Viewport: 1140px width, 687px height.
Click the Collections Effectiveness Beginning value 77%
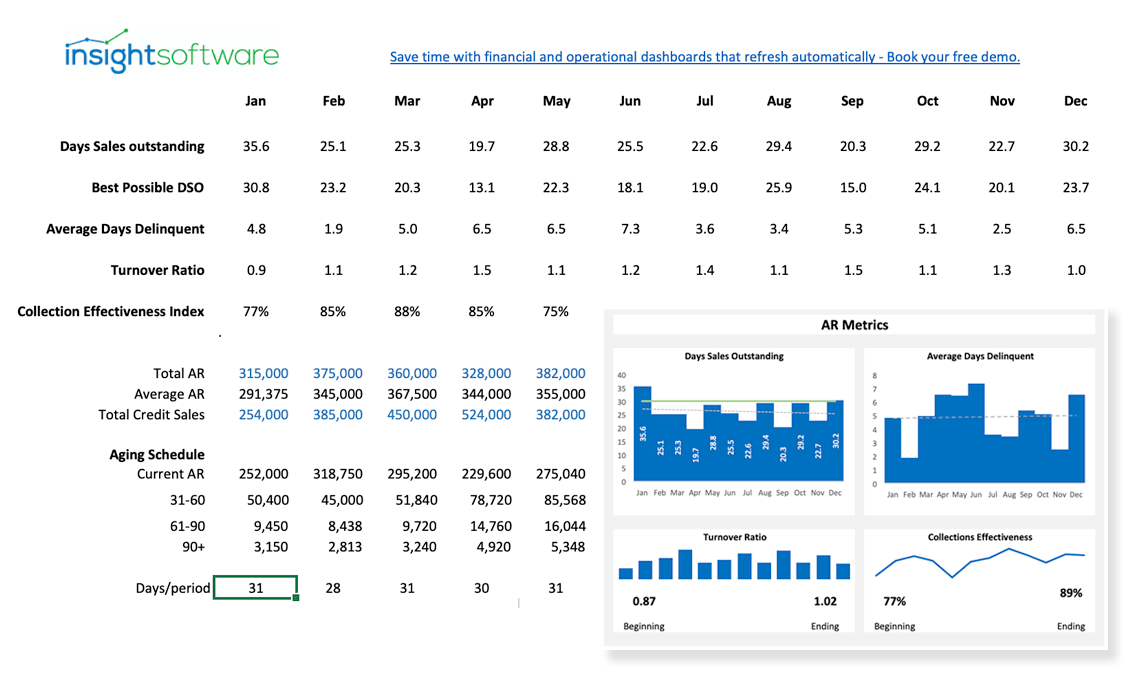point(894,601)
